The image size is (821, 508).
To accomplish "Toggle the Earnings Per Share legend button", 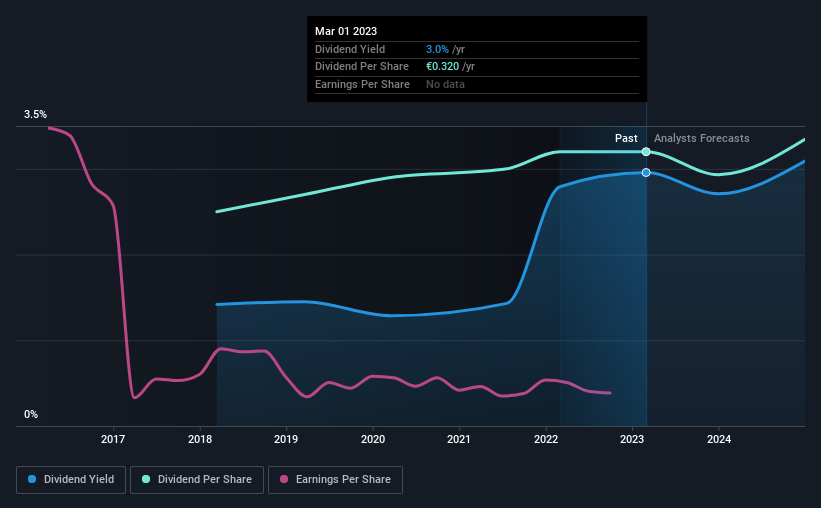I will 335,480.
